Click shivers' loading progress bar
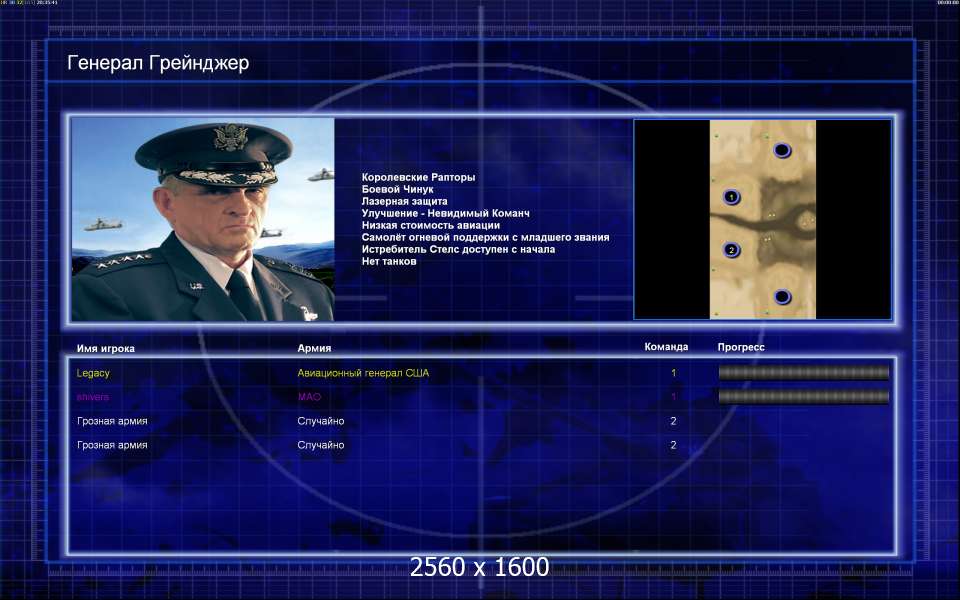The height and width of the screenshot is (600, 960). coord(803,397)
